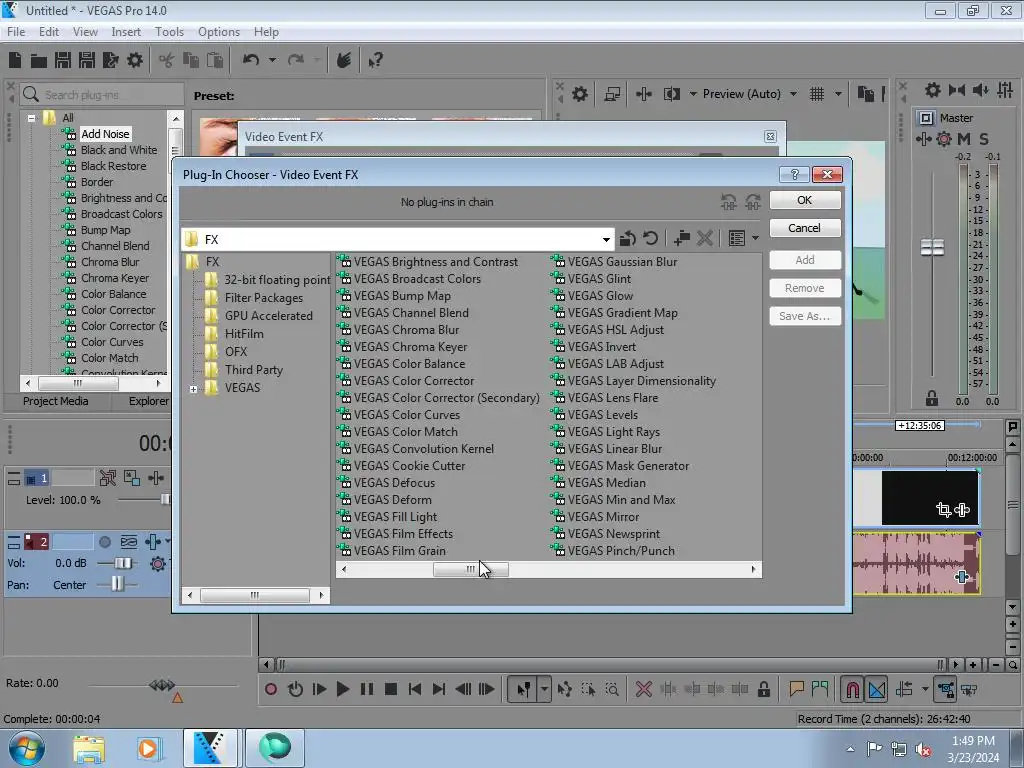
Task: Toggle Loop Playback button
Action: [x=295, y=689]
